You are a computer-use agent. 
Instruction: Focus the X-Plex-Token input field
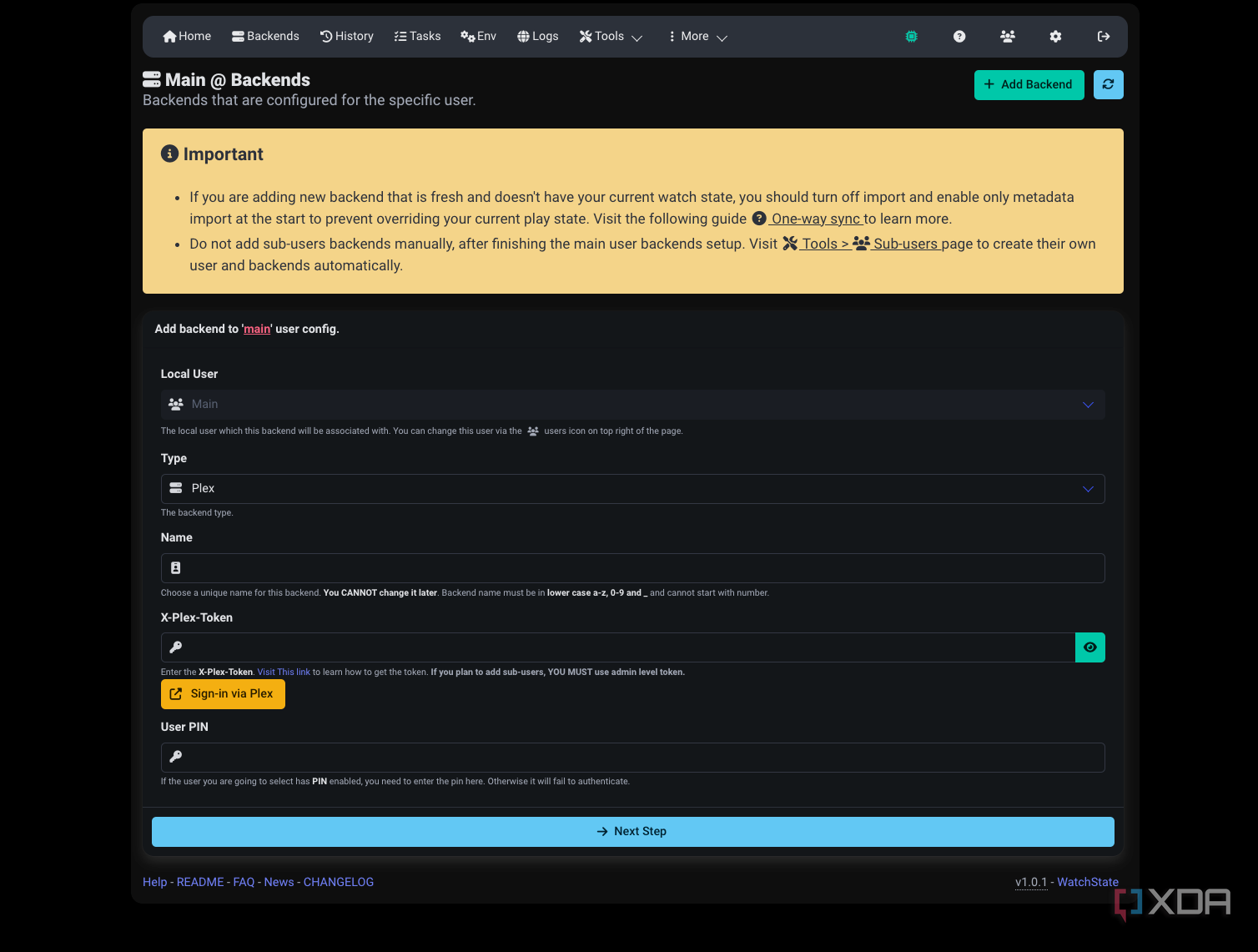(x=617, y=647)
